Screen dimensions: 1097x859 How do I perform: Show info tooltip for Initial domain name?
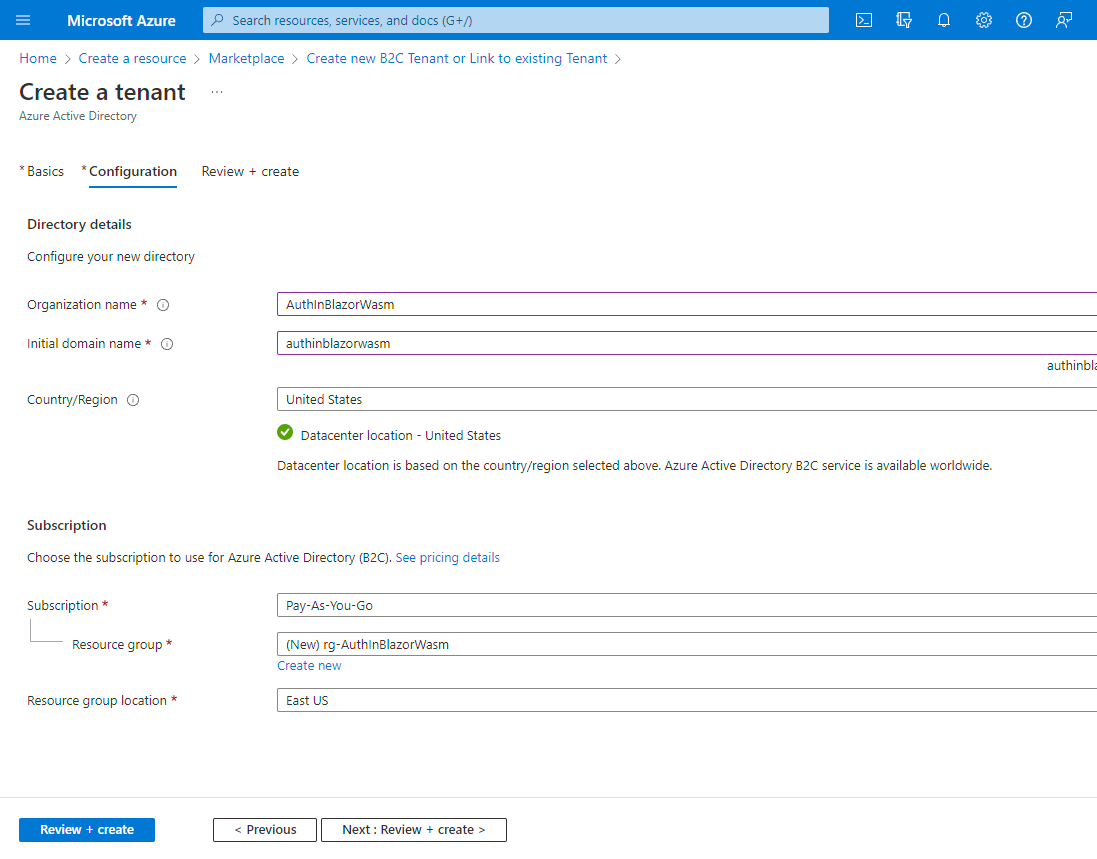pyautogui.click(x=167, y=344)
